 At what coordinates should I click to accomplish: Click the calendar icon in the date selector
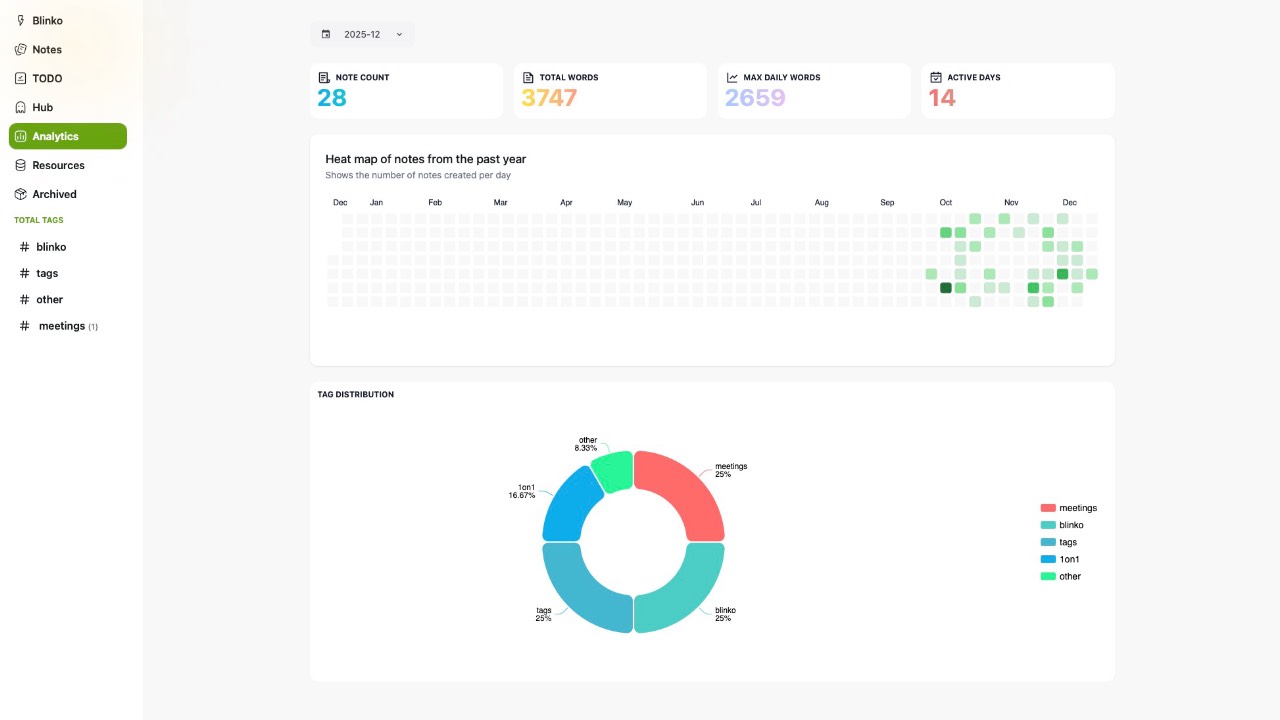tap(326, 33)
